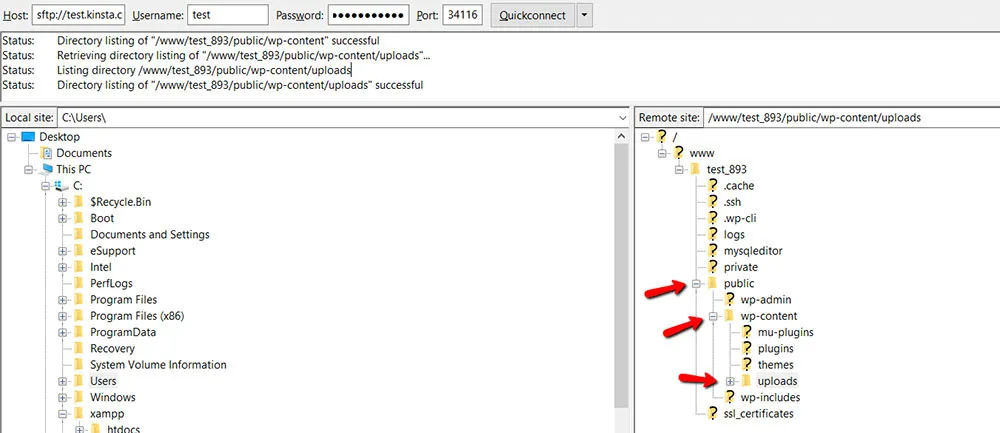Expand the ProgramData folder
This screenshot has height=433, width=1000.
pyautogui.click(x=62, y=332)
